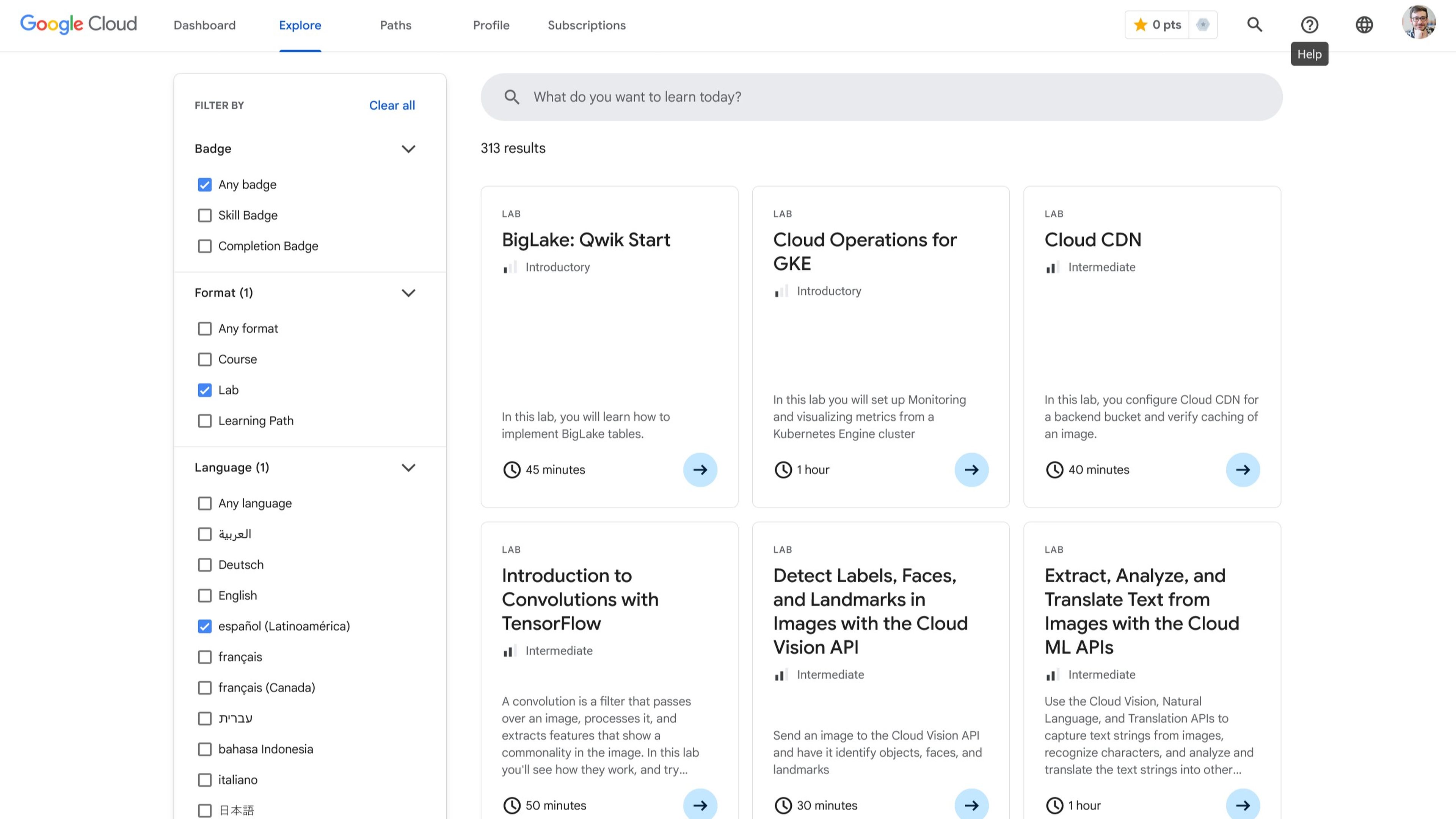The image size is (1456, 819).
Task: Click the Google Cloud logo
Action: click(78, 24)
